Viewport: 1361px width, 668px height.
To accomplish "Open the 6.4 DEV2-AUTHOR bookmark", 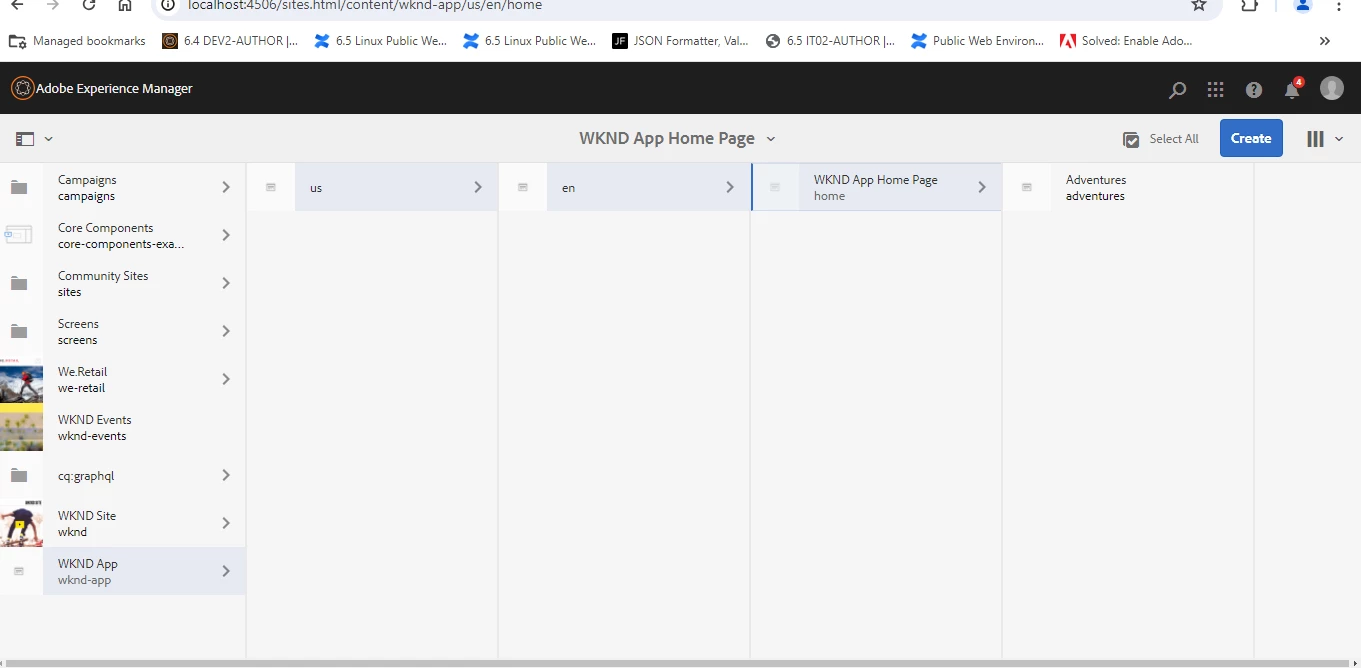I will (x=230, y=41).
